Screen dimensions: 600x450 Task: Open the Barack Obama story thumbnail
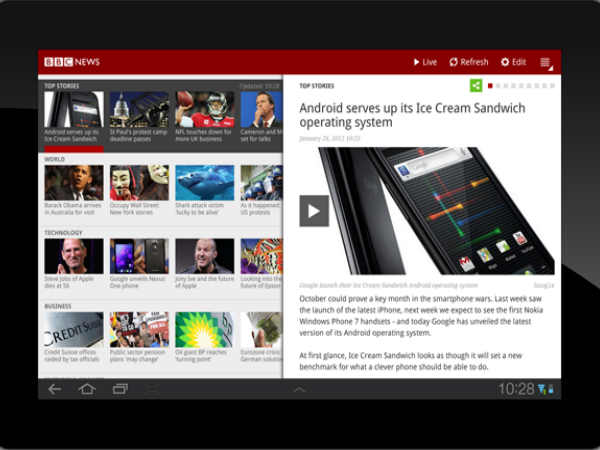pyautogui.click(x=74, y=183)
